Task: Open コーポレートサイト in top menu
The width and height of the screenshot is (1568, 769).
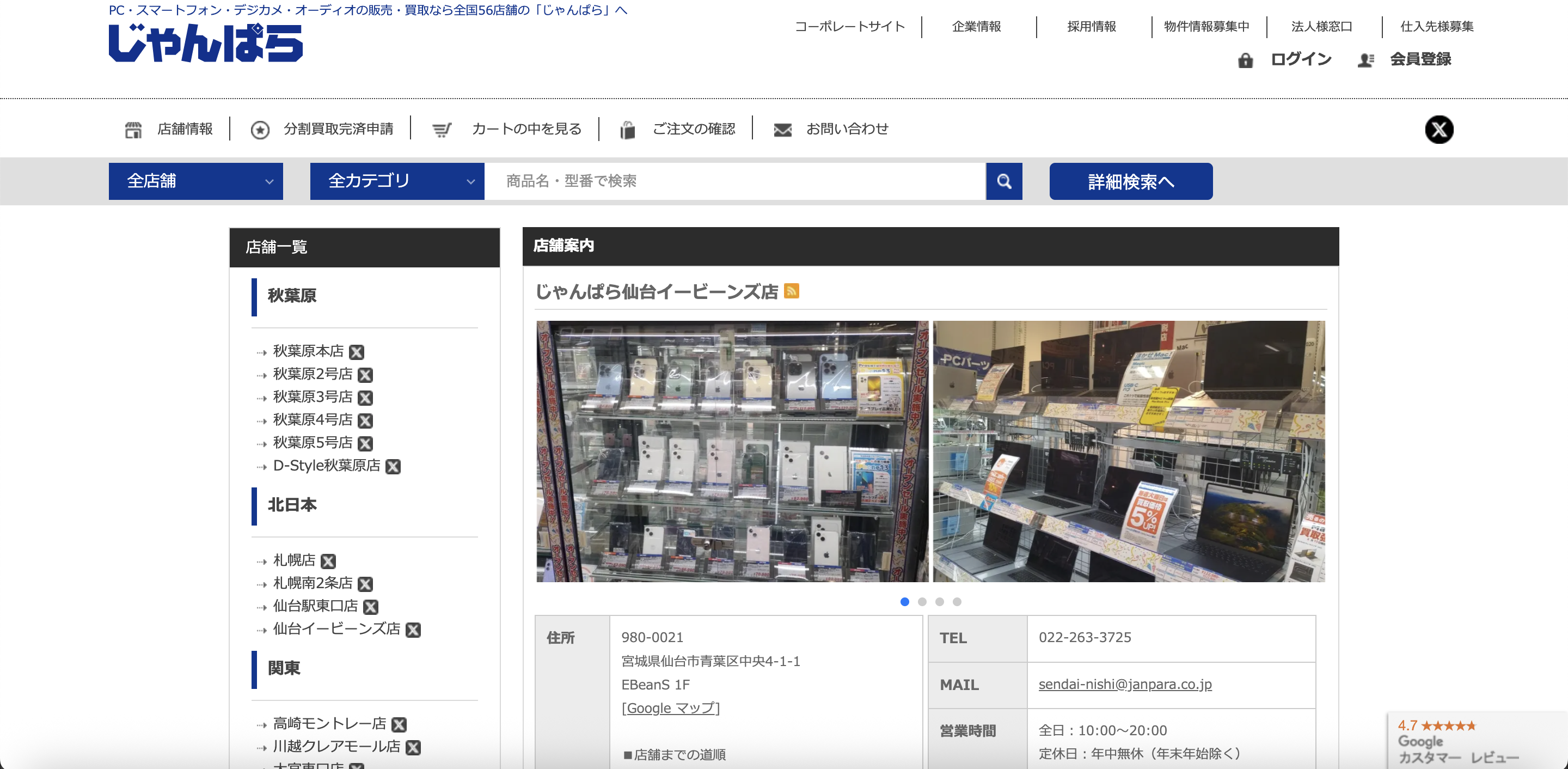Action: coord(850,26)
